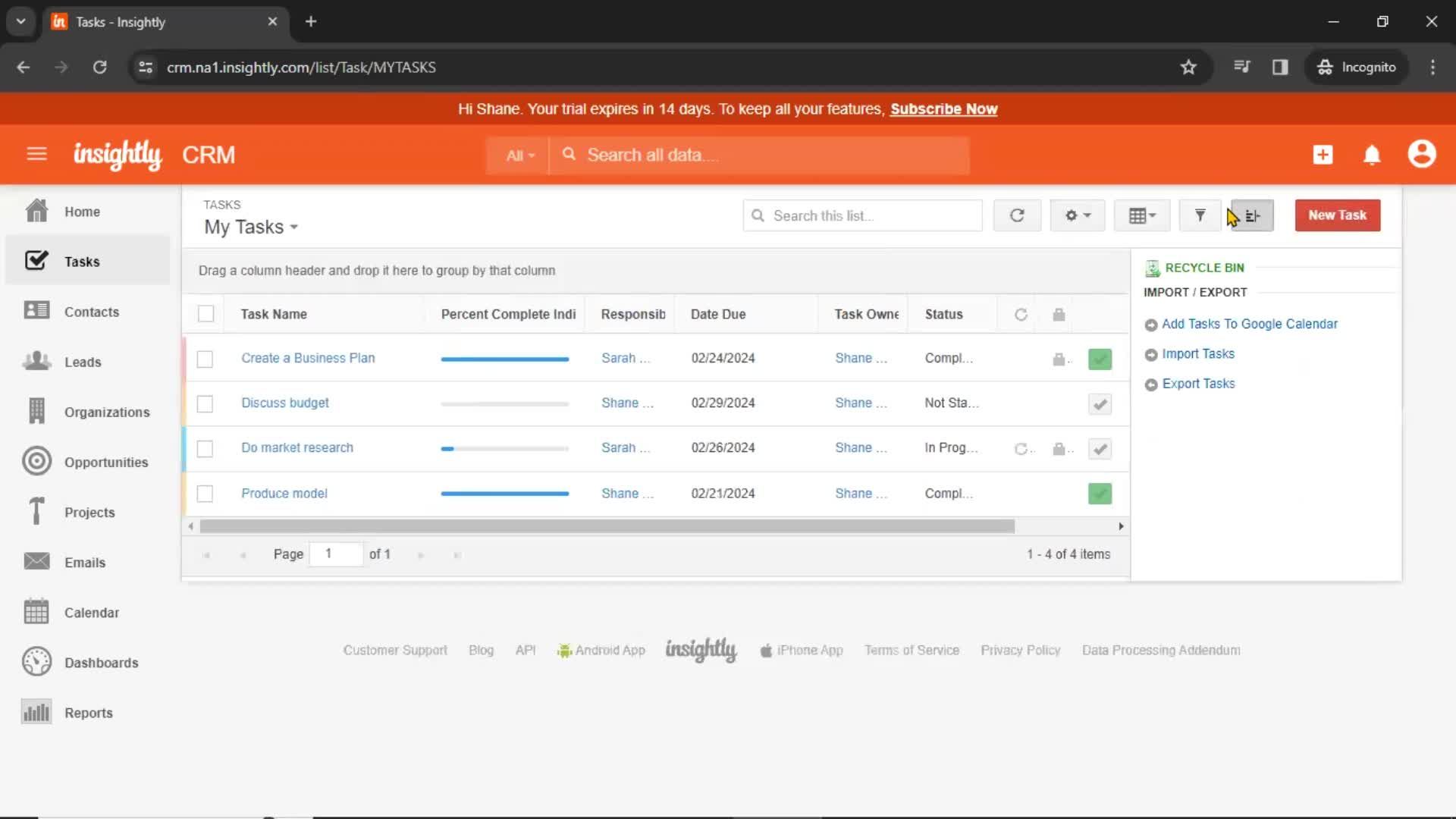Click the Subscribe Now link
This screenshot has width=1456, height=819.
(943, 109)
